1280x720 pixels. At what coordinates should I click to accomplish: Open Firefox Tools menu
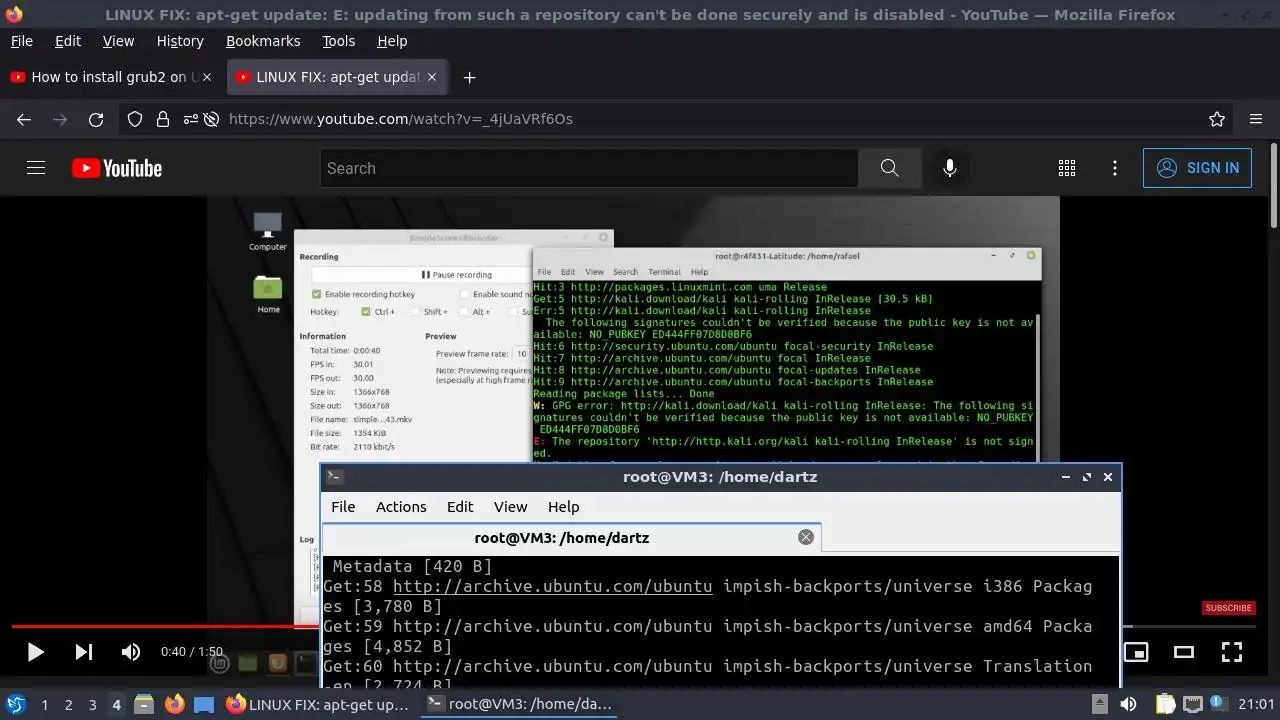tap(338, 41)
